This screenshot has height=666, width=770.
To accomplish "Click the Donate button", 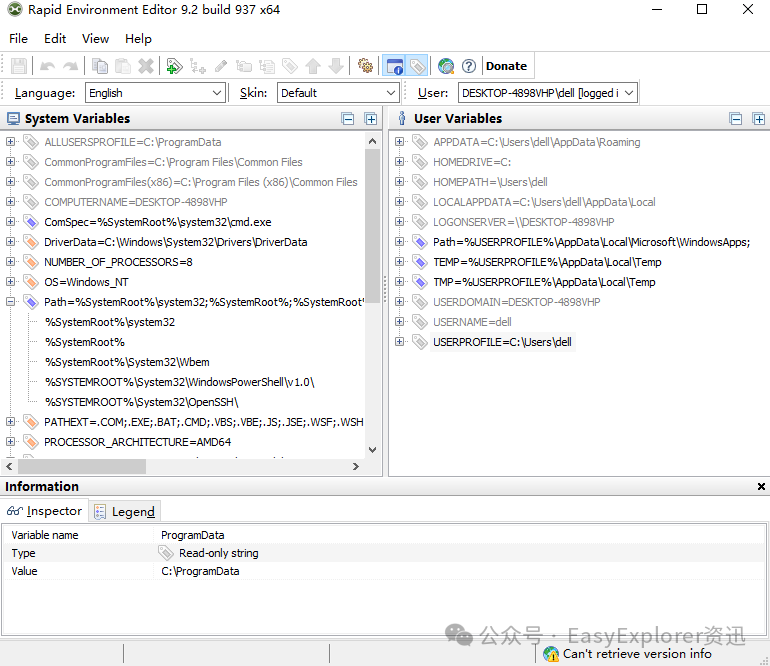I will pos(506,66).
